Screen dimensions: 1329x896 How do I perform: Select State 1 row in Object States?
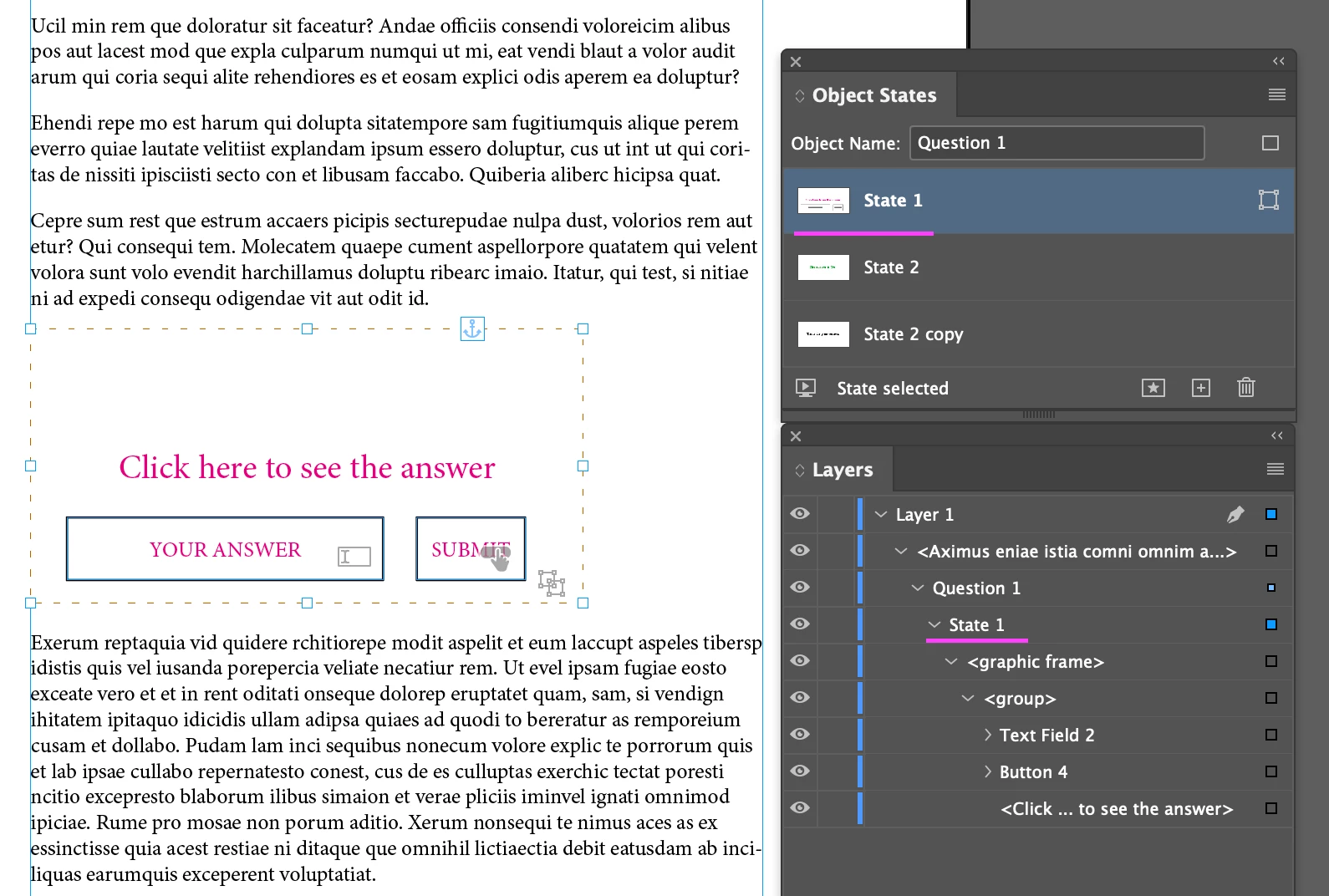[1038, 201]
